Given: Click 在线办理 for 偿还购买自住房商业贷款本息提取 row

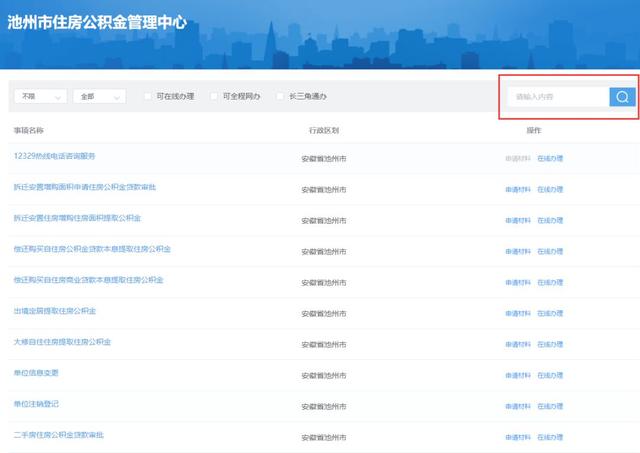Looking at the screenshot, I should pyautogui.click(x=550, y=282).
